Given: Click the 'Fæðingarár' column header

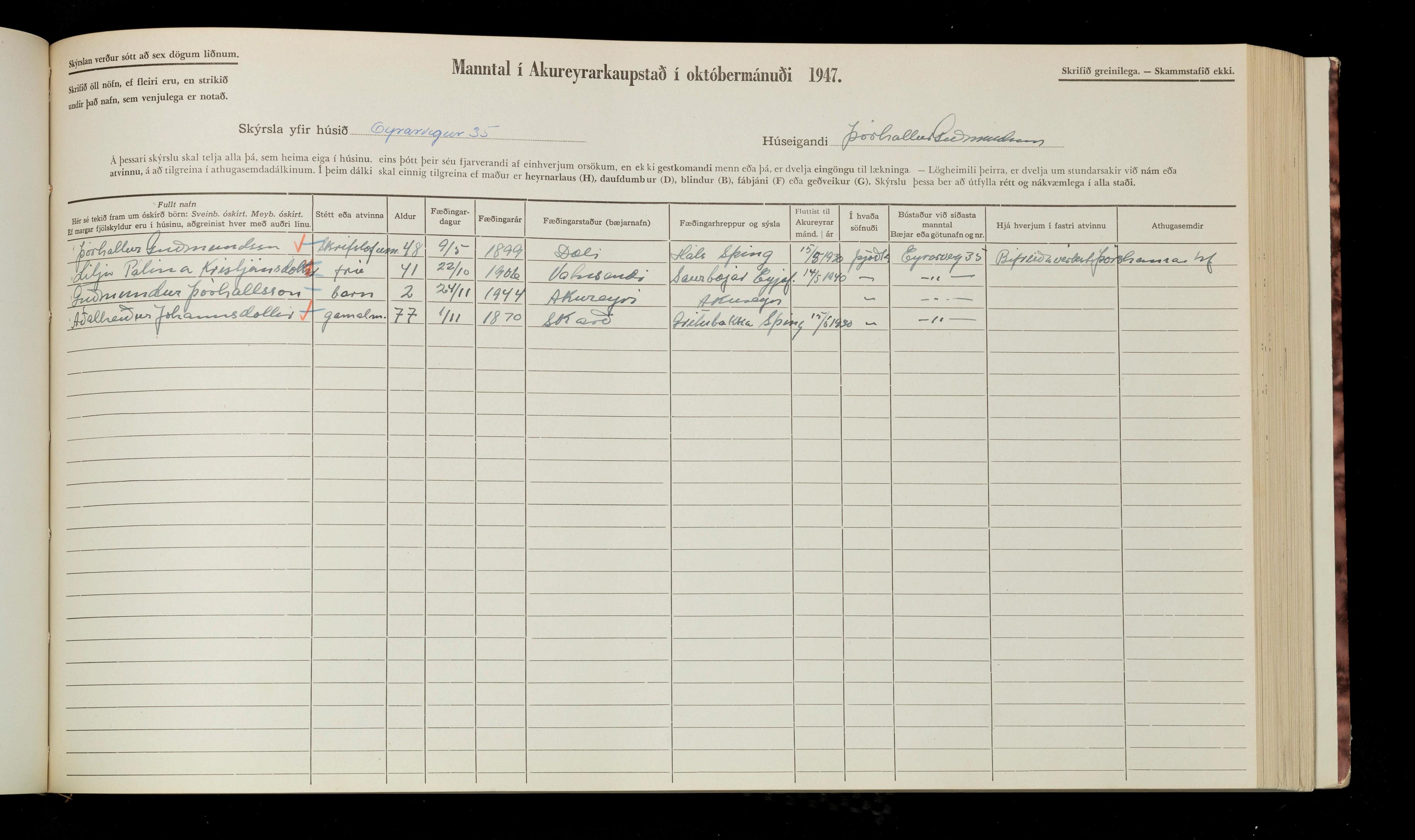Looking at the screenshot, I should click(x=499, y=218).
